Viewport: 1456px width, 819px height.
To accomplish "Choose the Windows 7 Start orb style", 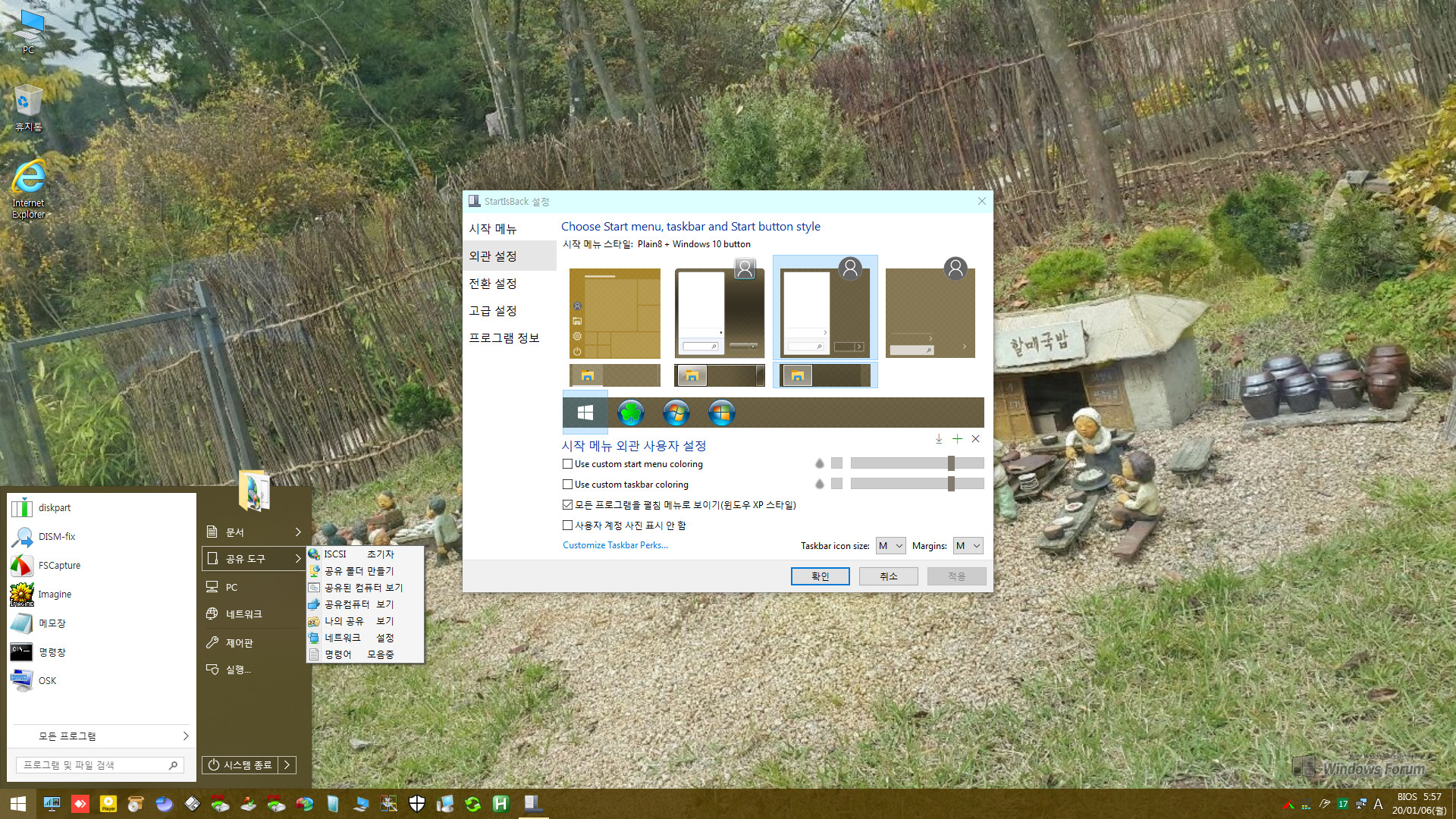I will tap(676, 413).
